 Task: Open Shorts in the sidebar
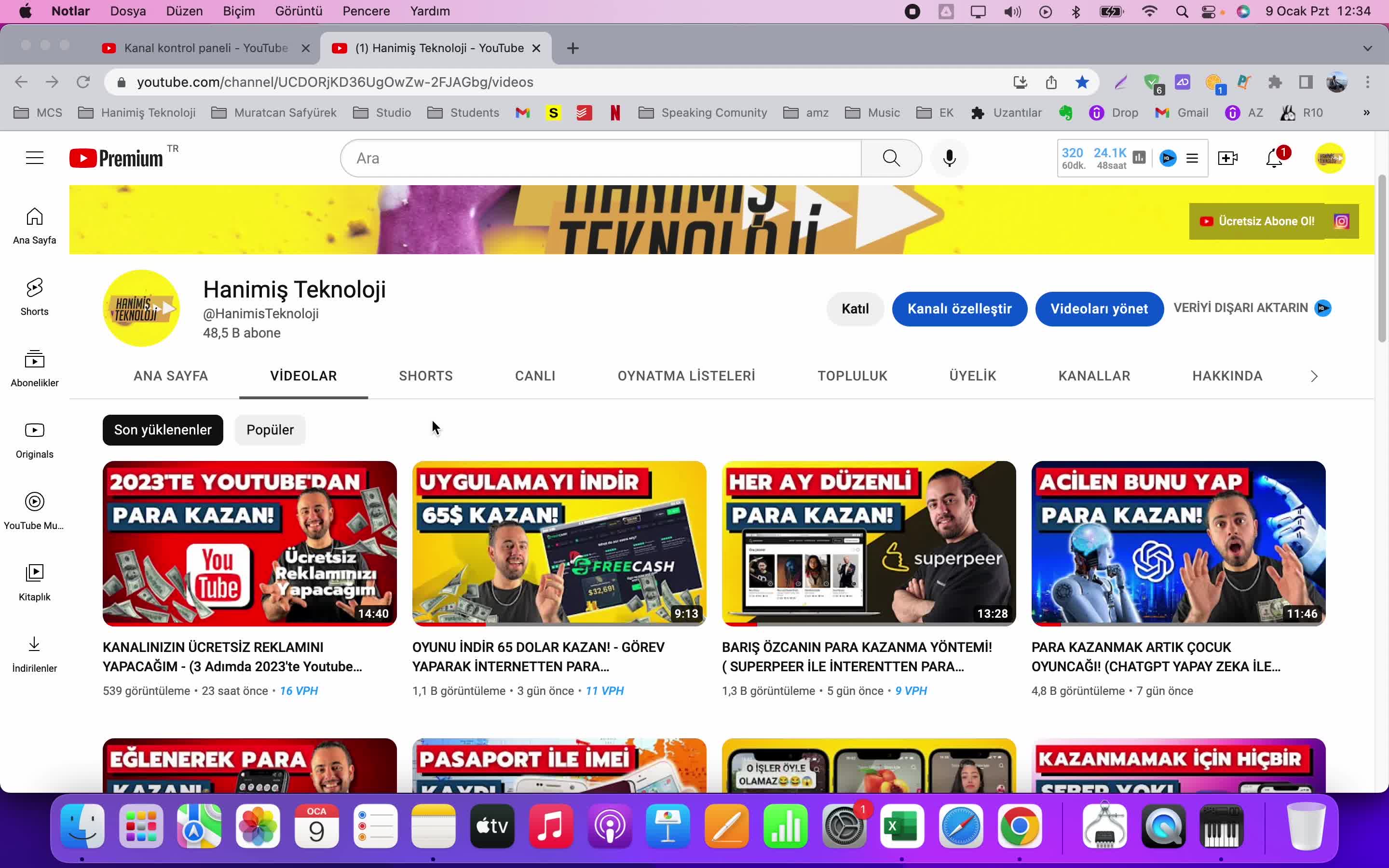pos(34,298)
